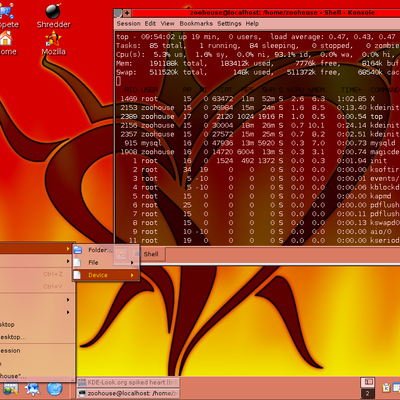Select the context menu entry ending in 'esktop...'
Image resolution: width=400 pixels, height=400 pixels.
tap(37, 337)
